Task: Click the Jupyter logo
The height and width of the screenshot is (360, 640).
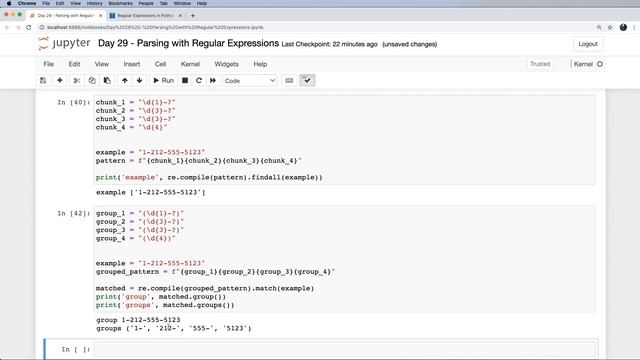Action: (x=64, y=43)
